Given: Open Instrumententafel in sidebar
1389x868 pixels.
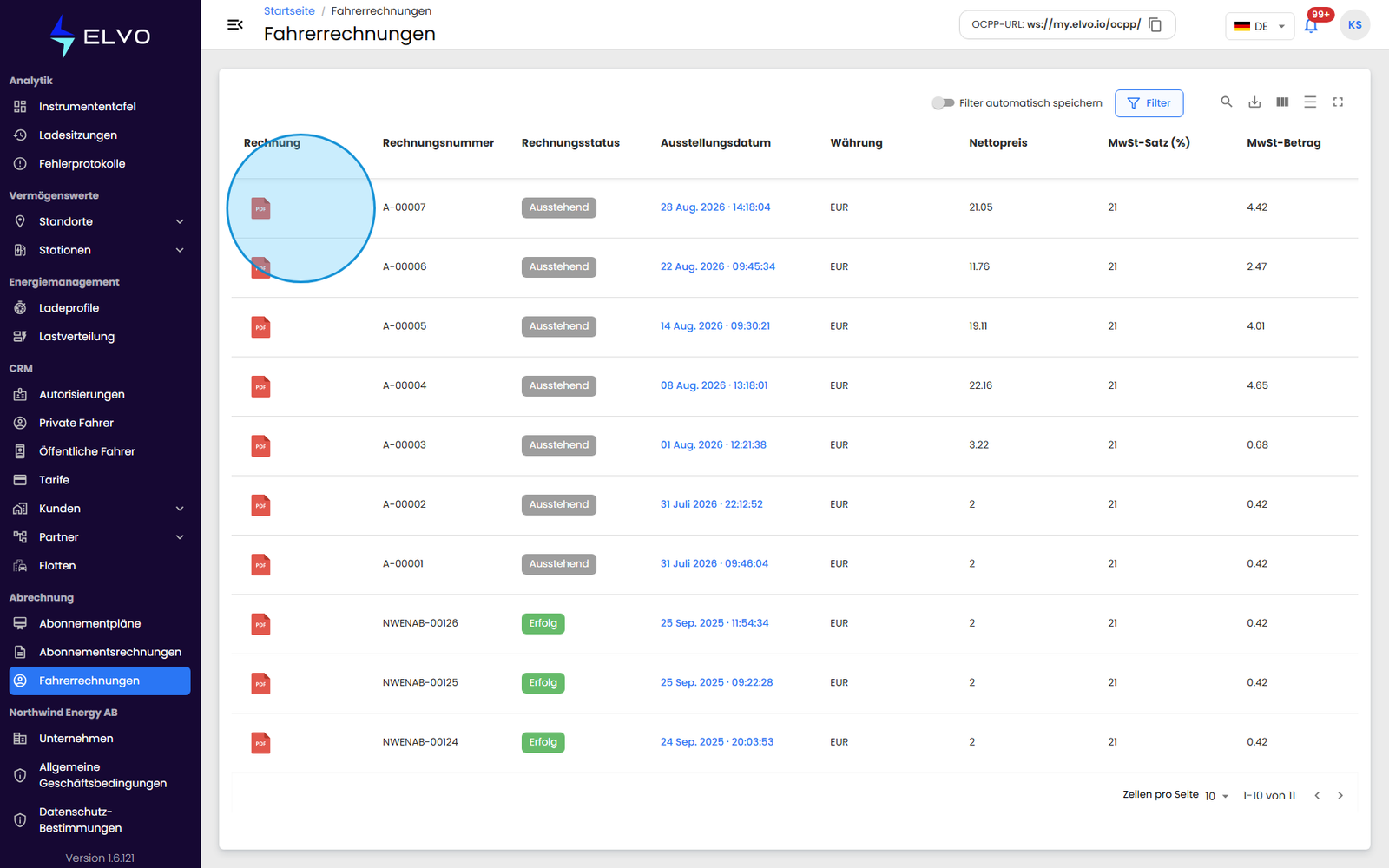Looking at the screenshot, I should 100,107.
